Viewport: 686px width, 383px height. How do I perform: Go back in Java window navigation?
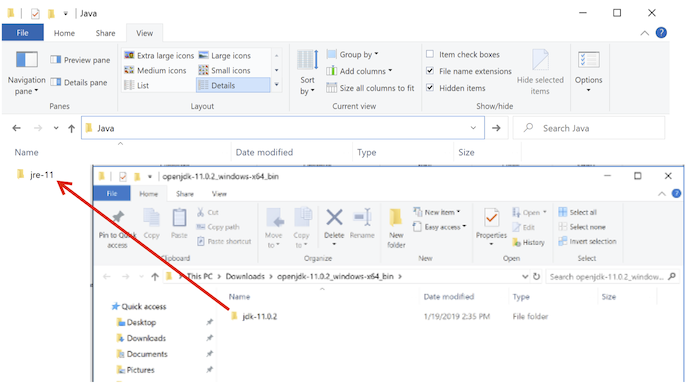click(17, 128)
